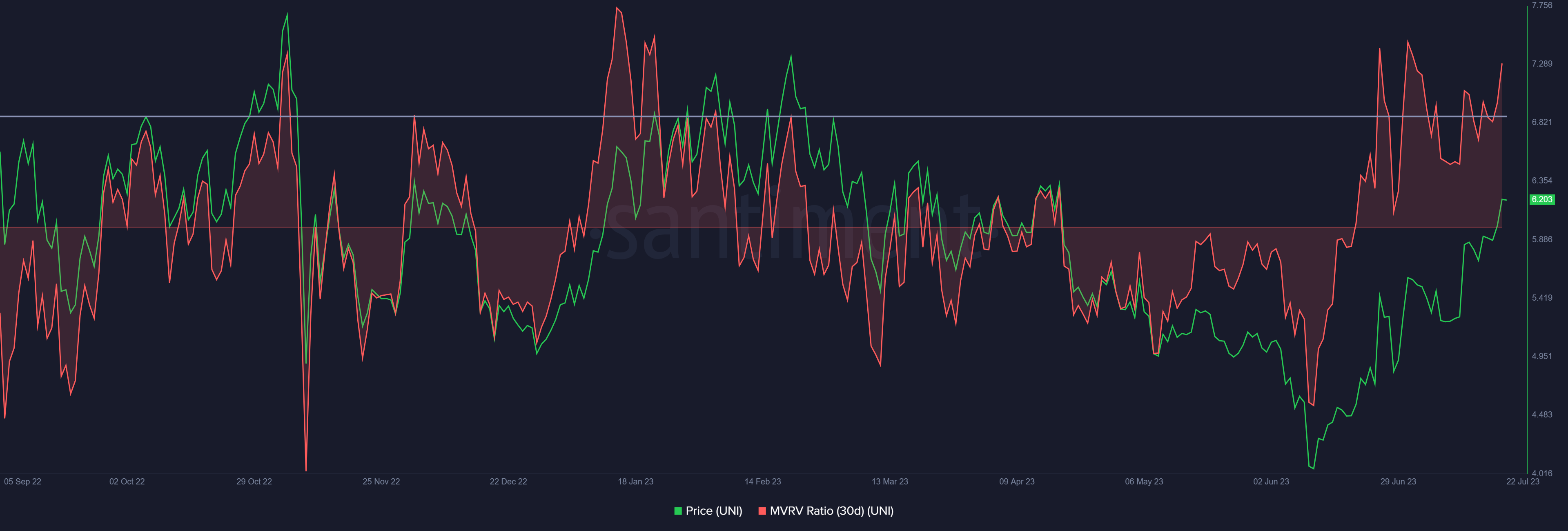This screenshot has height=531, width=1568.
Task: Select the 29 Oct 22 date label
Action: [254, 482]
